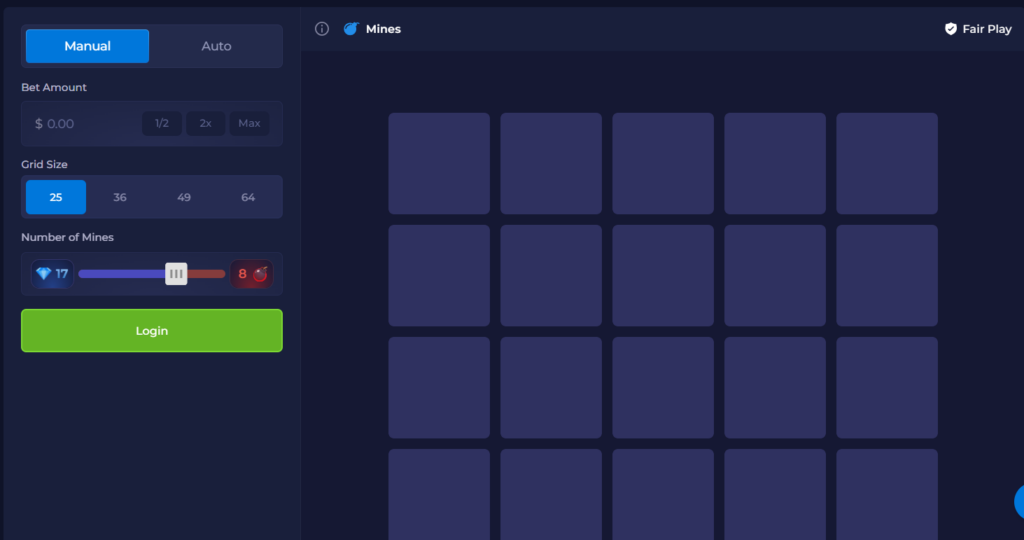The height and width of the screenshot is (540, 1024).
Task: Halve the bet with the 1/2 button
Action: coord(162,124)
